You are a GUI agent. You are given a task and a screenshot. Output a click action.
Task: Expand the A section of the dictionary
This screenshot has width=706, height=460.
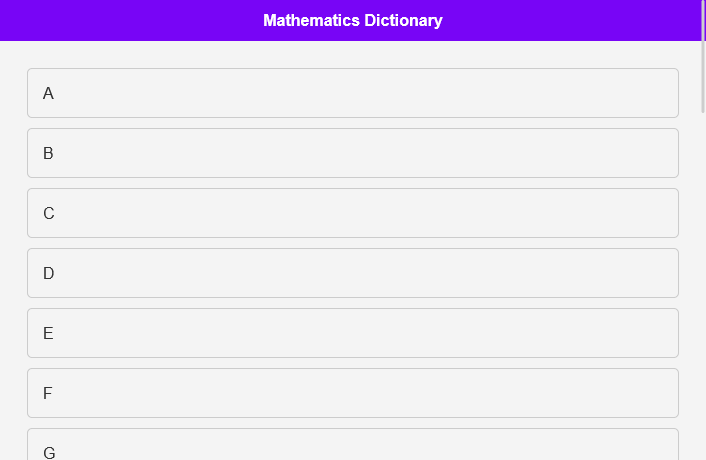coord(352,93)
